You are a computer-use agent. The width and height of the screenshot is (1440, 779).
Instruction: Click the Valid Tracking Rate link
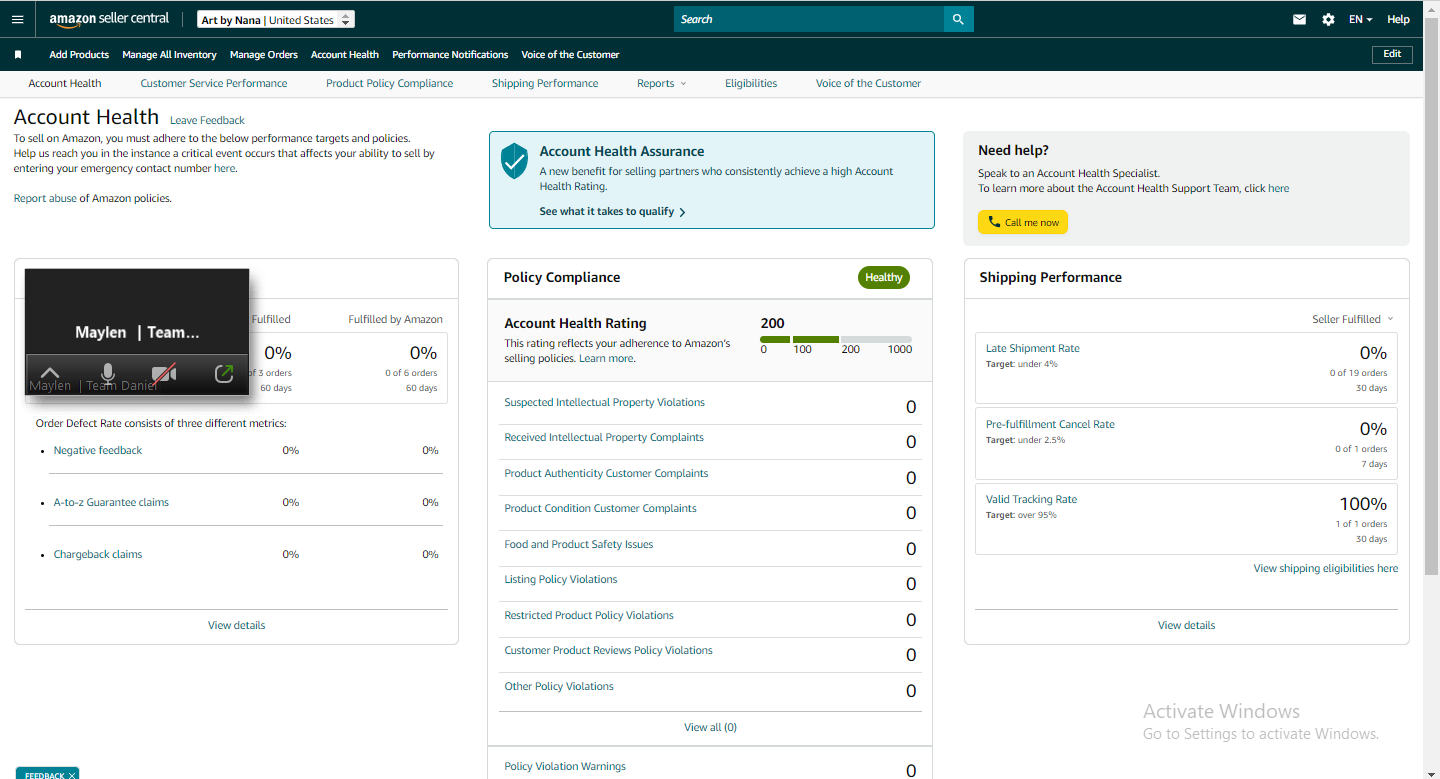pos(1031,499)
